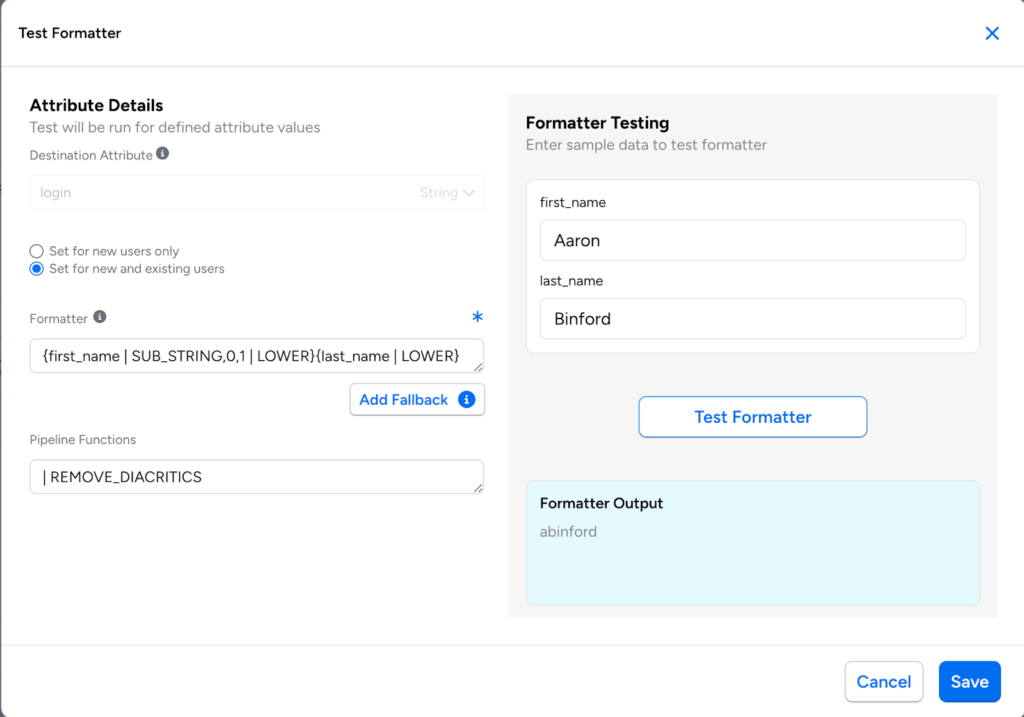This screenshot has height=717, width=1024.
Task: Edit the last_name sample input
Action: (x=752, y=319)
